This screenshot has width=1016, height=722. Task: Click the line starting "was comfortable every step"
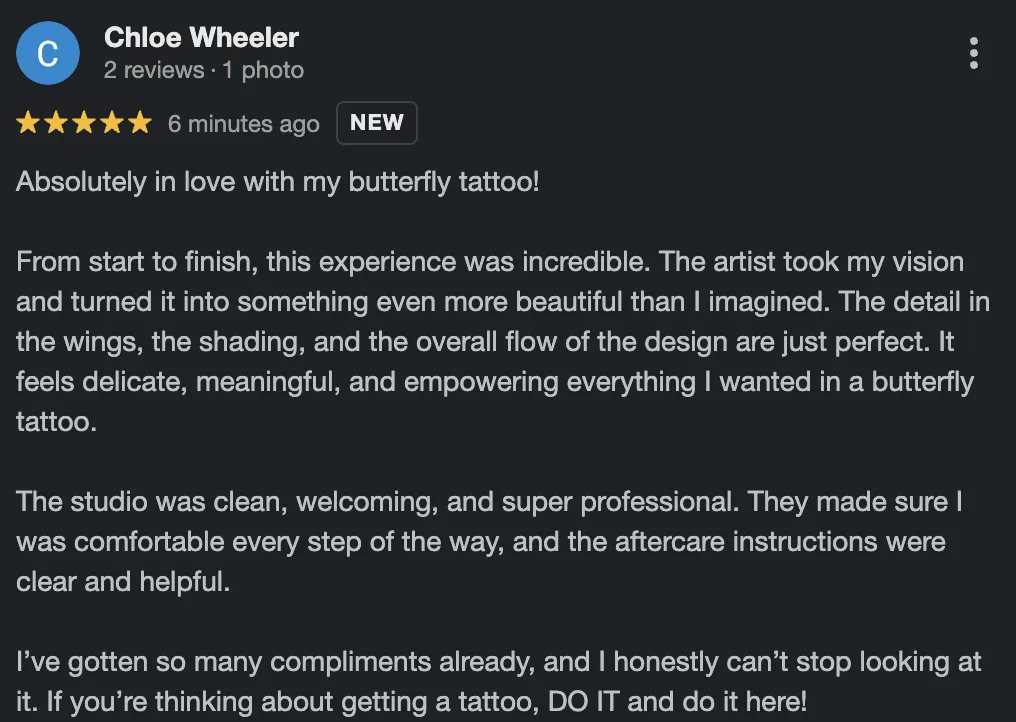(481, 541)
